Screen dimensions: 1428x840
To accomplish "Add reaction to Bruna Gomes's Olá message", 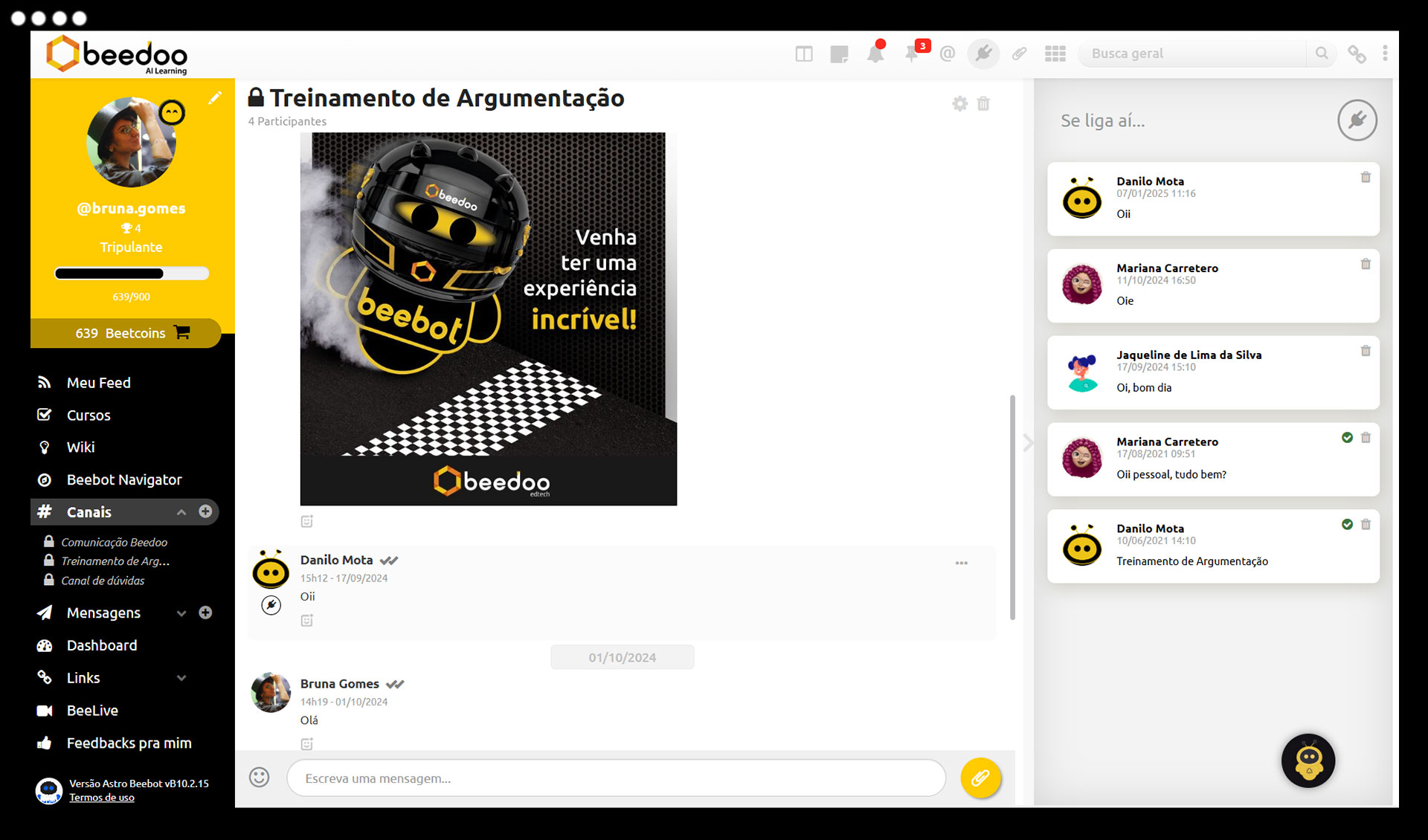I will coord(307,743).
